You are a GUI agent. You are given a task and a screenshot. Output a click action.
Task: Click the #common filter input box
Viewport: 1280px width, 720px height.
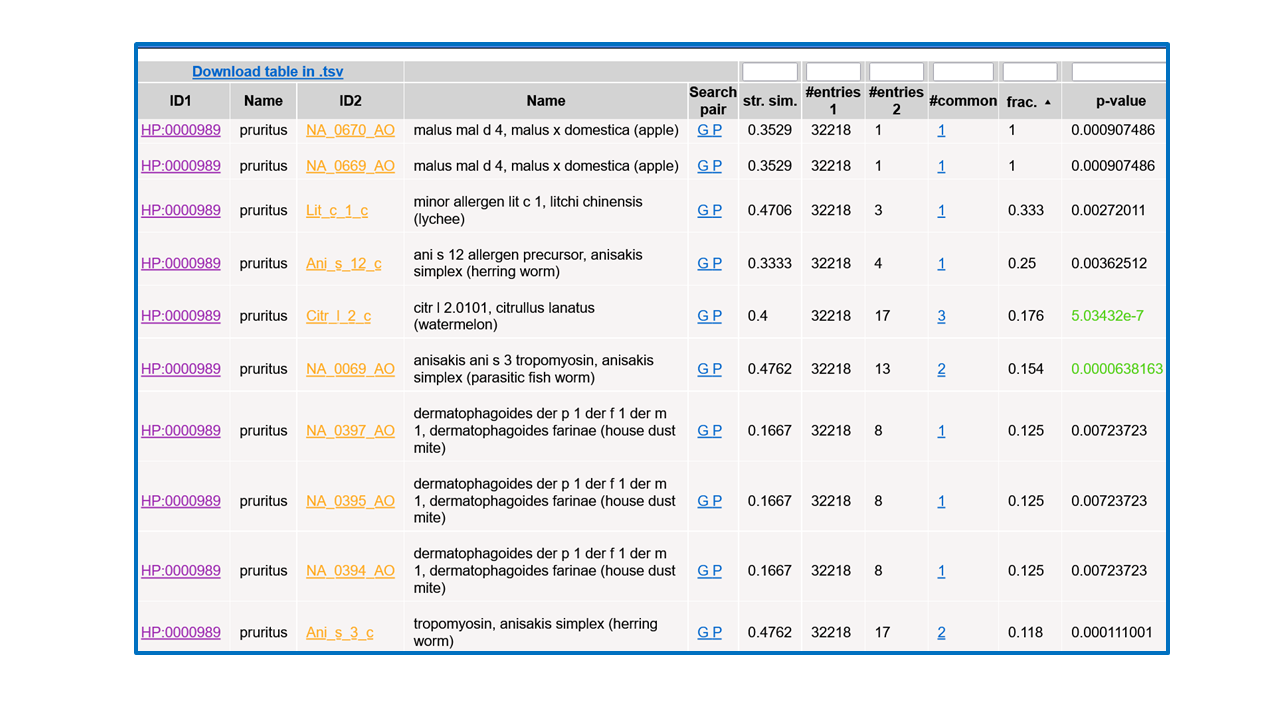(x=962, y=72)
